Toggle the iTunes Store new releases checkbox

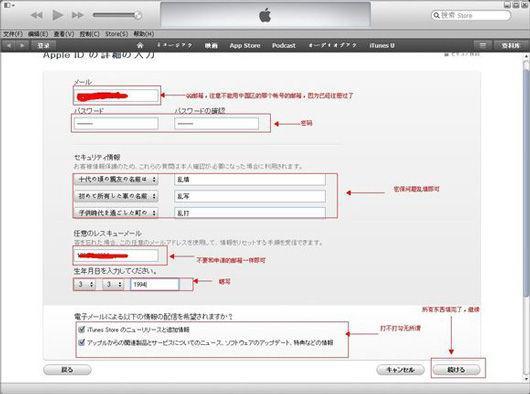[81, 329]
